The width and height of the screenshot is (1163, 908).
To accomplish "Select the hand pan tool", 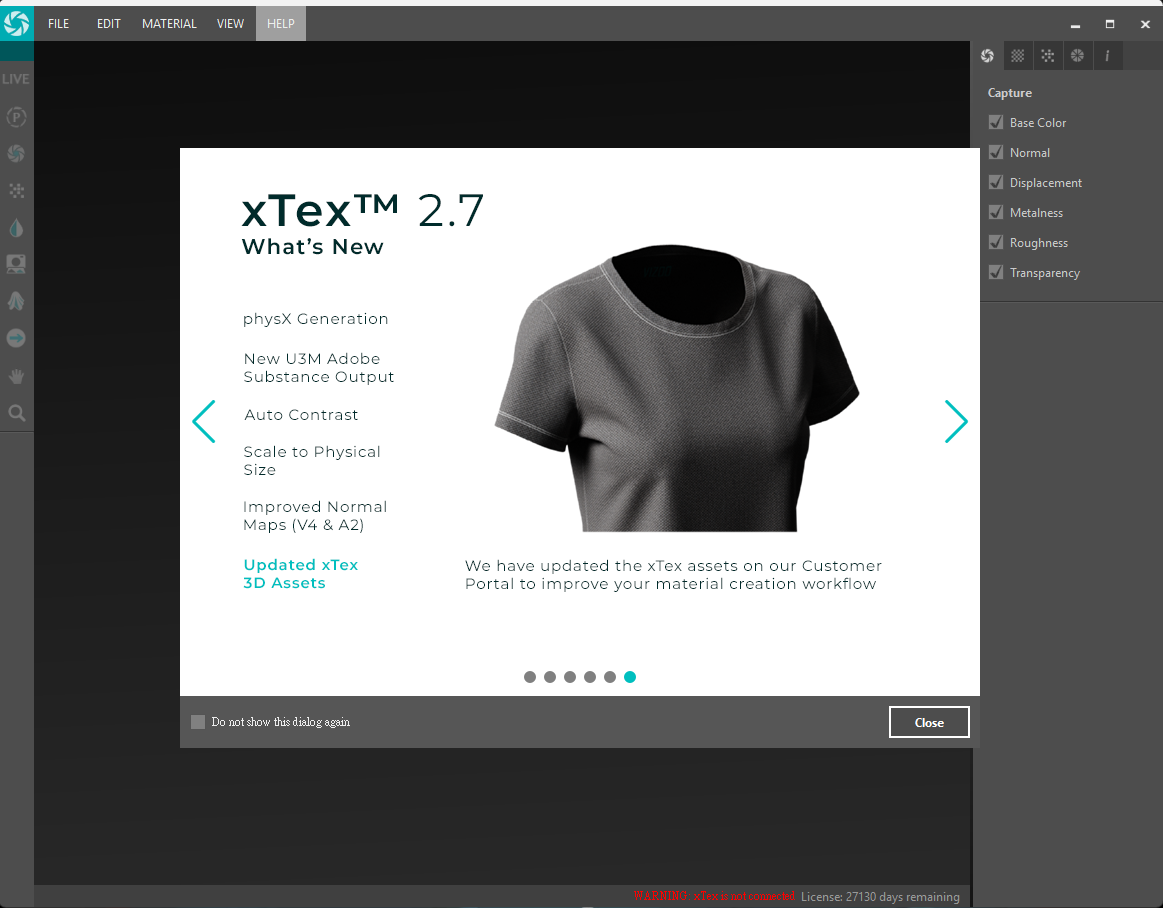I will point(16,376).
